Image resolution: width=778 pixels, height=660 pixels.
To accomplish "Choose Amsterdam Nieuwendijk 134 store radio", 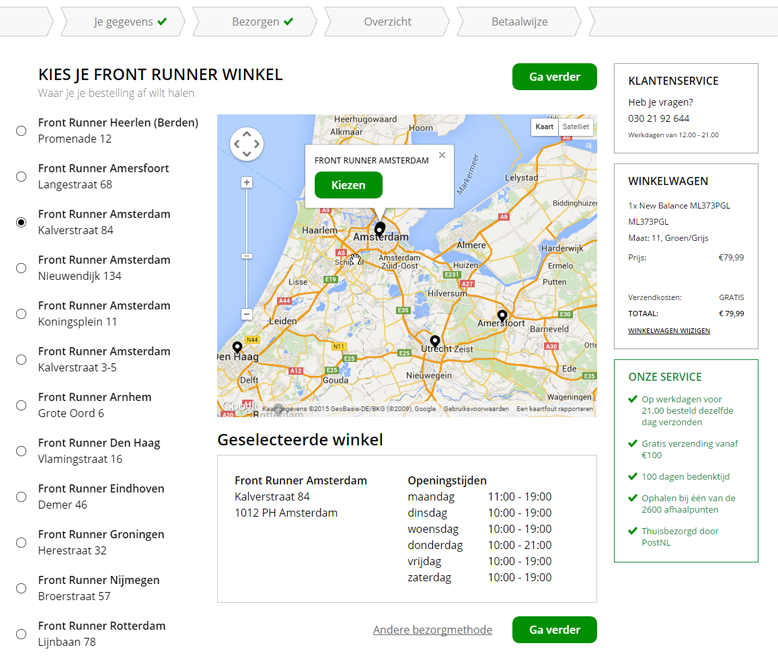I will (21, 268).
